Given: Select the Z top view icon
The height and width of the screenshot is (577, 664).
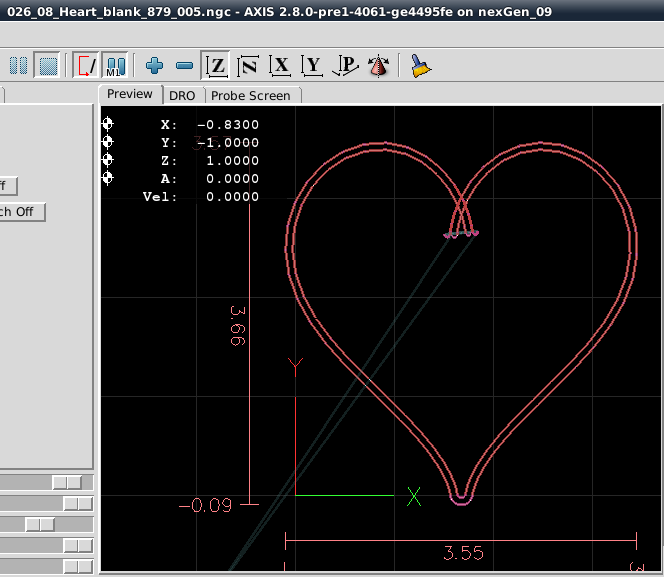Looking at the screenshot, I should pos(216,66).
